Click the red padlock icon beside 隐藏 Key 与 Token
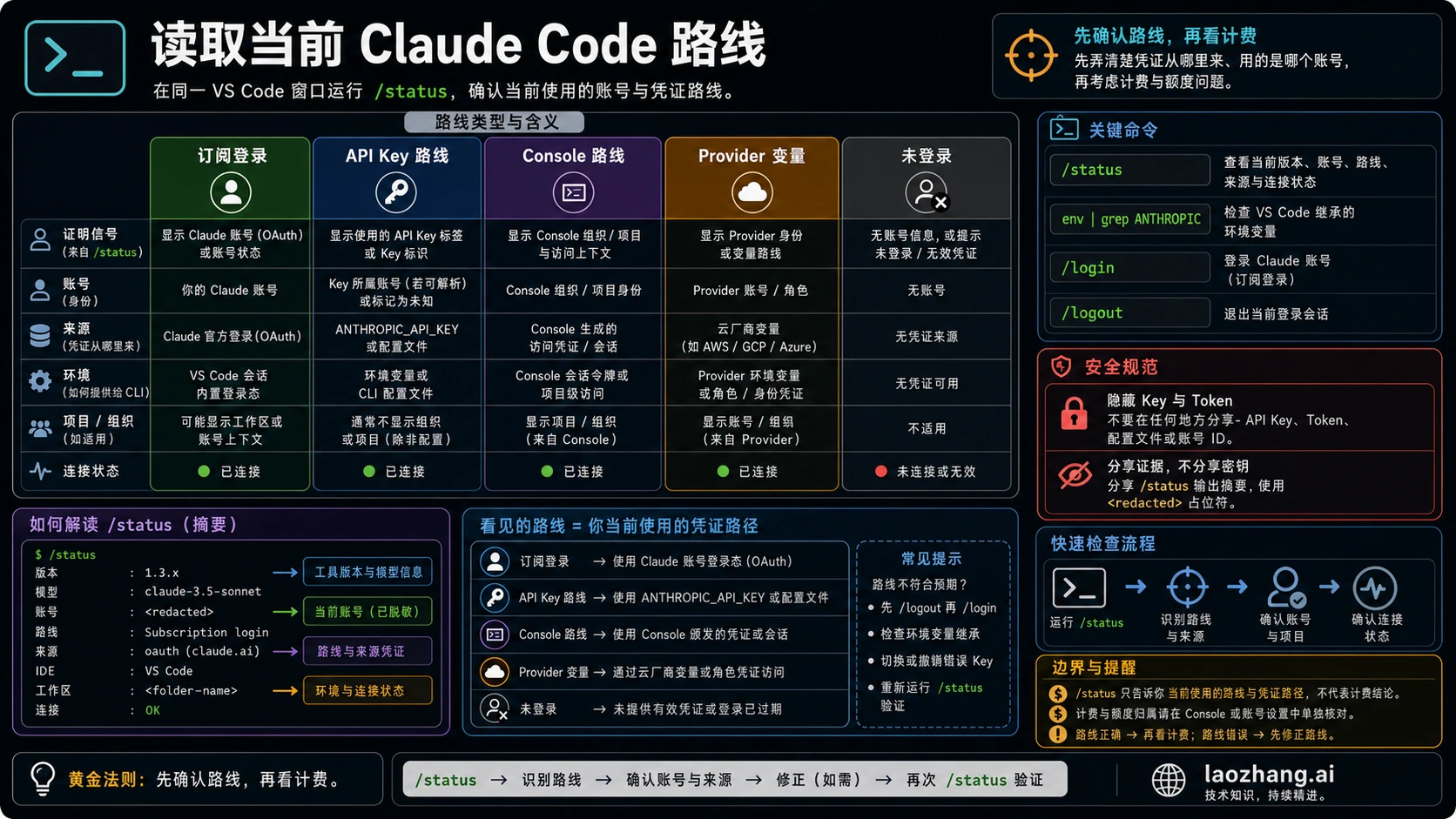This screenshot has width=1456, height=819. 1074,413
